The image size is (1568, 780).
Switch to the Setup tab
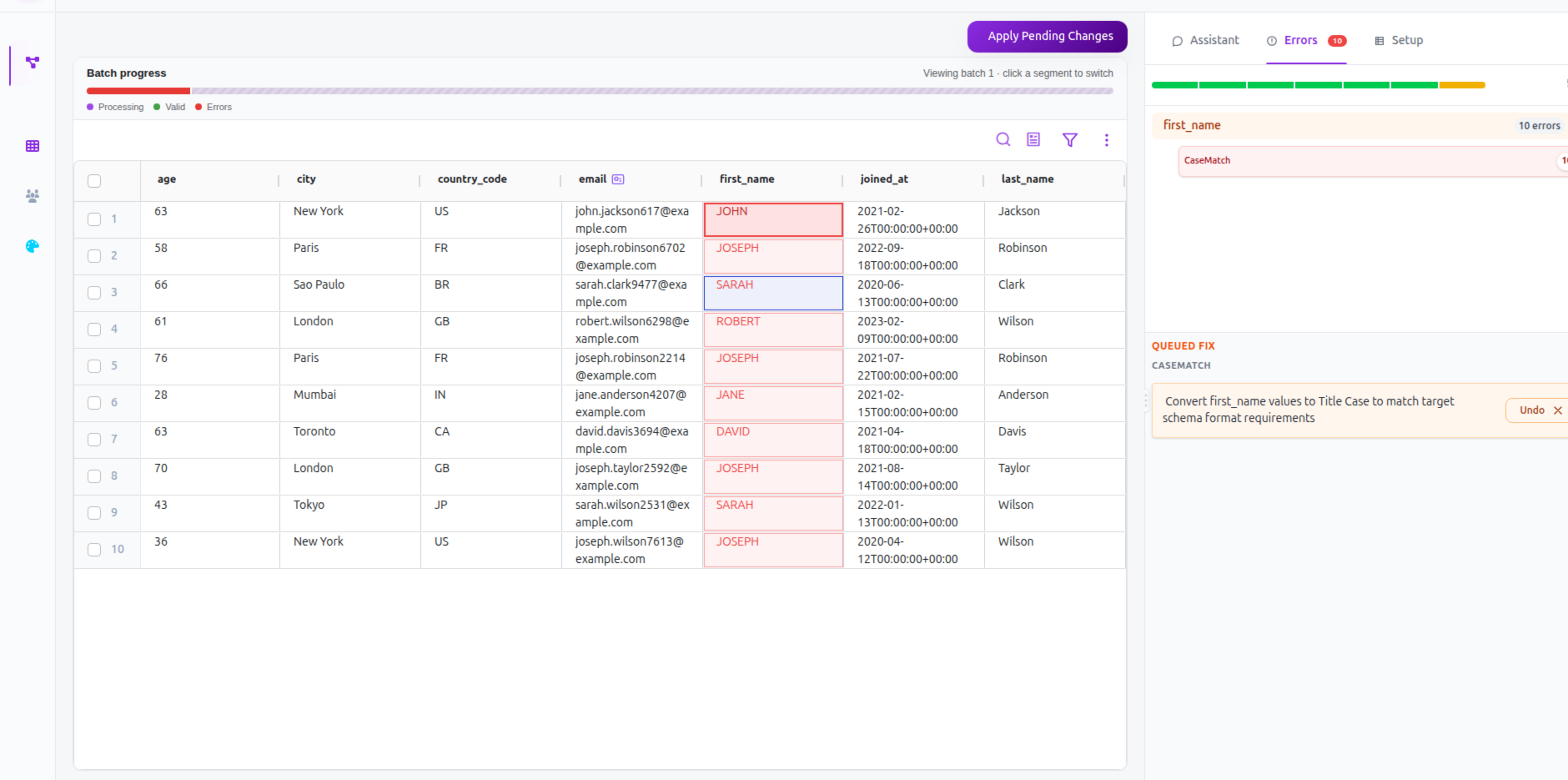[x=1398, y=40]
